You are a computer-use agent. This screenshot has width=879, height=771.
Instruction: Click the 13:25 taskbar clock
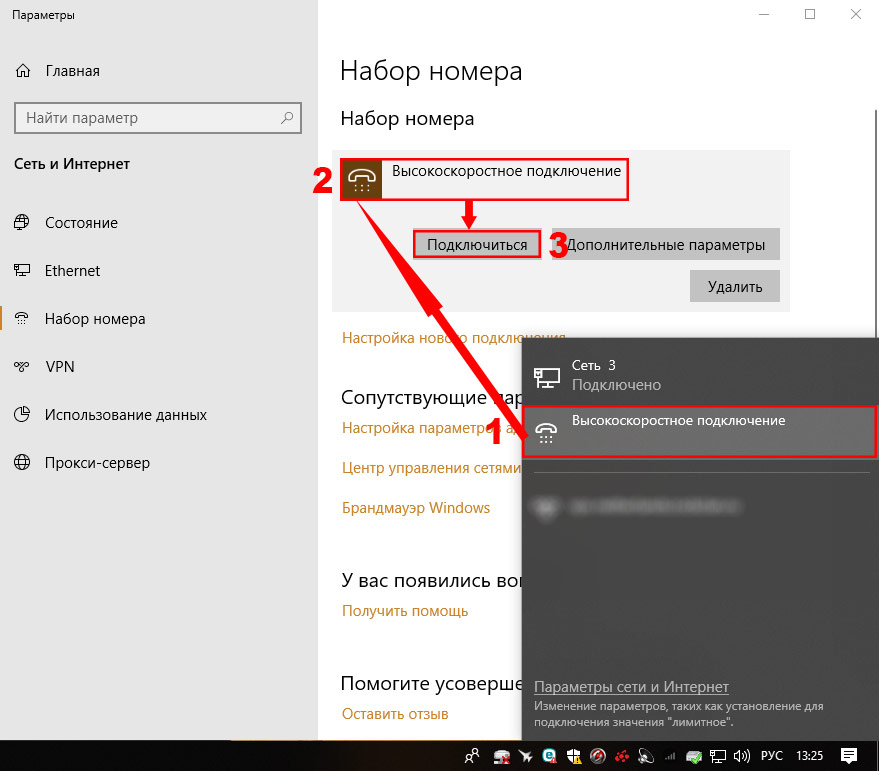(x=809, y=756)
